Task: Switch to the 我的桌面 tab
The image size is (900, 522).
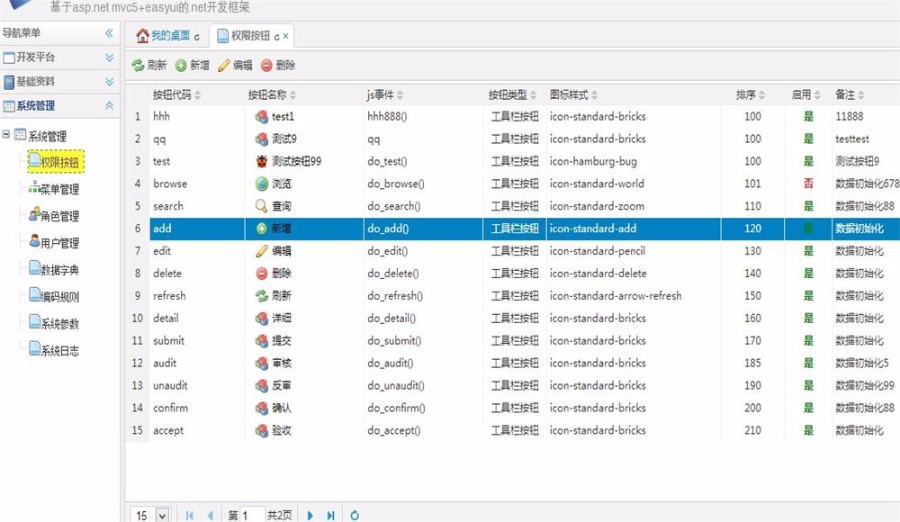Action: pyautogui.click(x=168, y=36)
